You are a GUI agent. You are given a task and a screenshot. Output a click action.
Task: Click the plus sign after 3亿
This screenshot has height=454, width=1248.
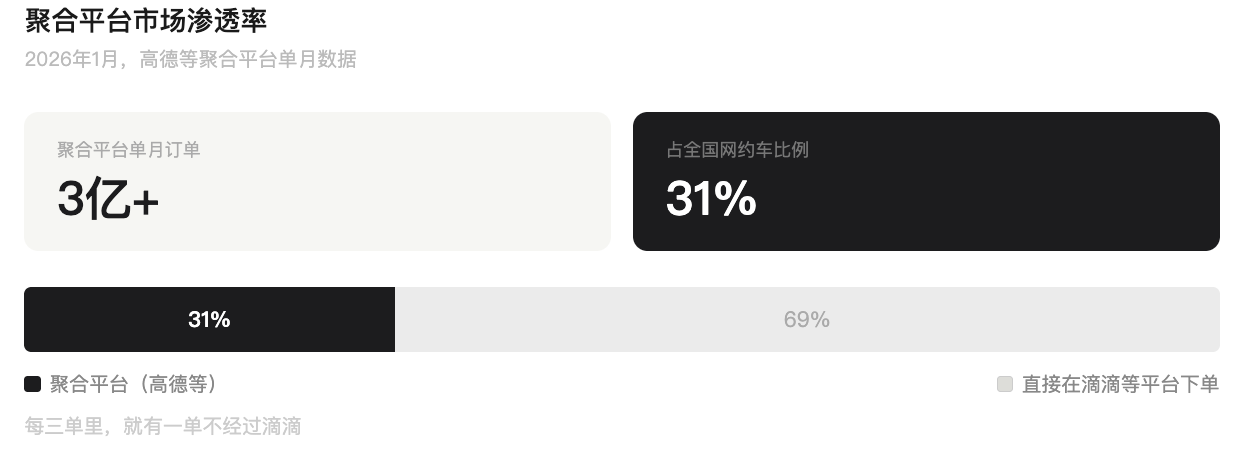point(146,202)
